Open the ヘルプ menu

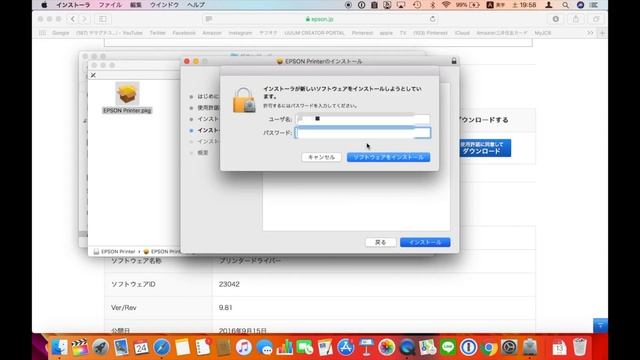pyautogui.click(x=196, y=5)
